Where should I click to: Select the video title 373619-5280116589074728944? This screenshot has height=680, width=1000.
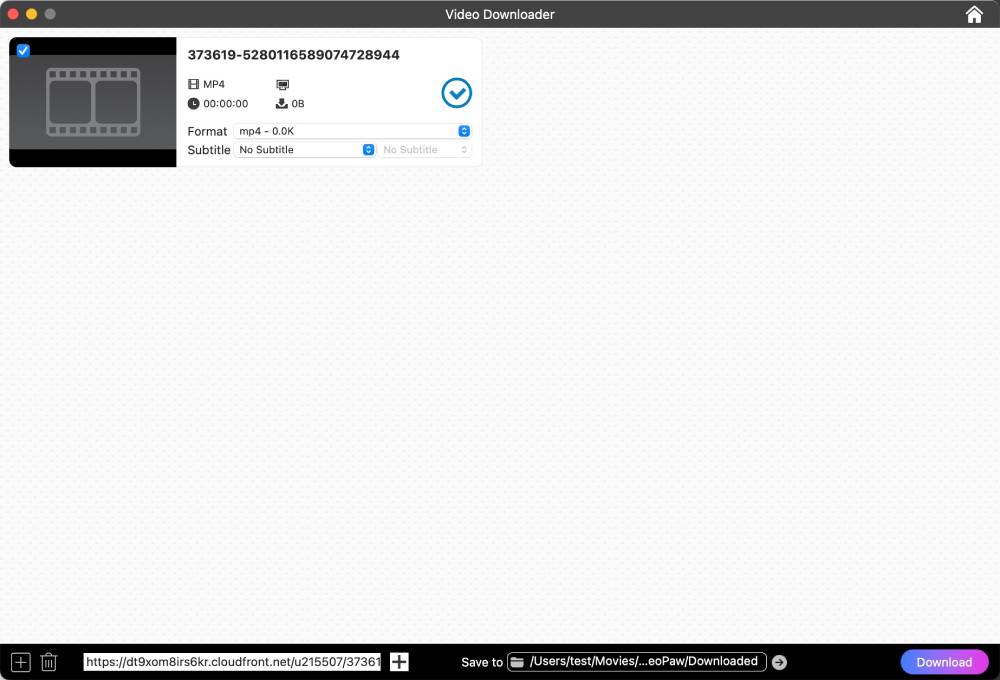(x=293, y=54)
